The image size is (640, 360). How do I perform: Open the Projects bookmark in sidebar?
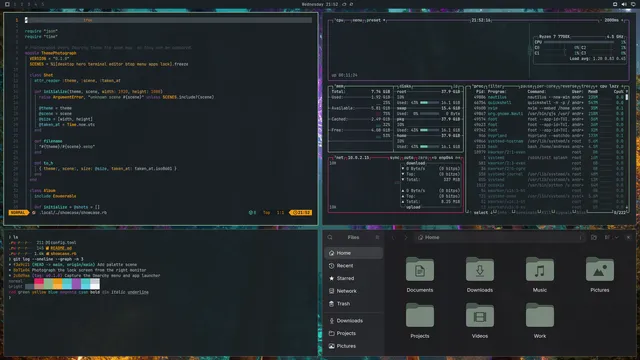pos(353,333)
